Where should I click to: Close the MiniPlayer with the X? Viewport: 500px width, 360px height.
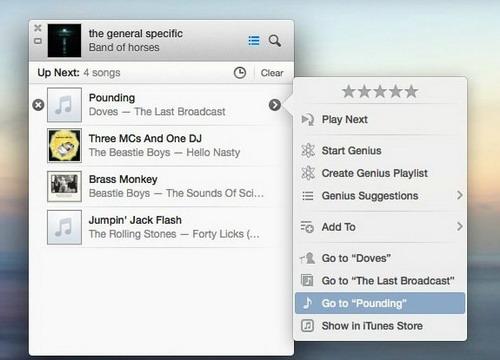(38, 28)
